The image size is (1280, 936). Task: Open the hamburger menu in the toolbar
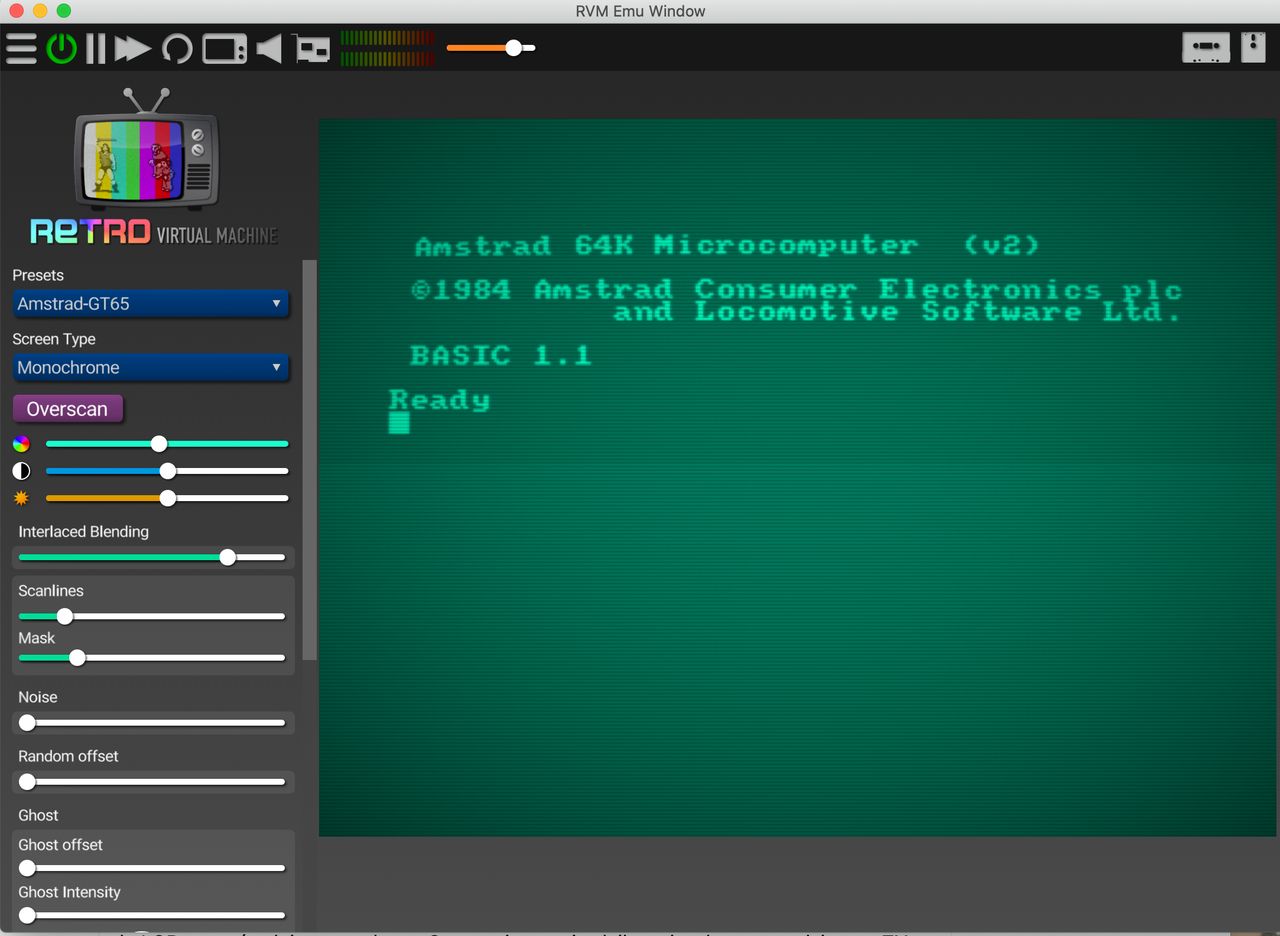pyautogui.click(x=21, y=48)
